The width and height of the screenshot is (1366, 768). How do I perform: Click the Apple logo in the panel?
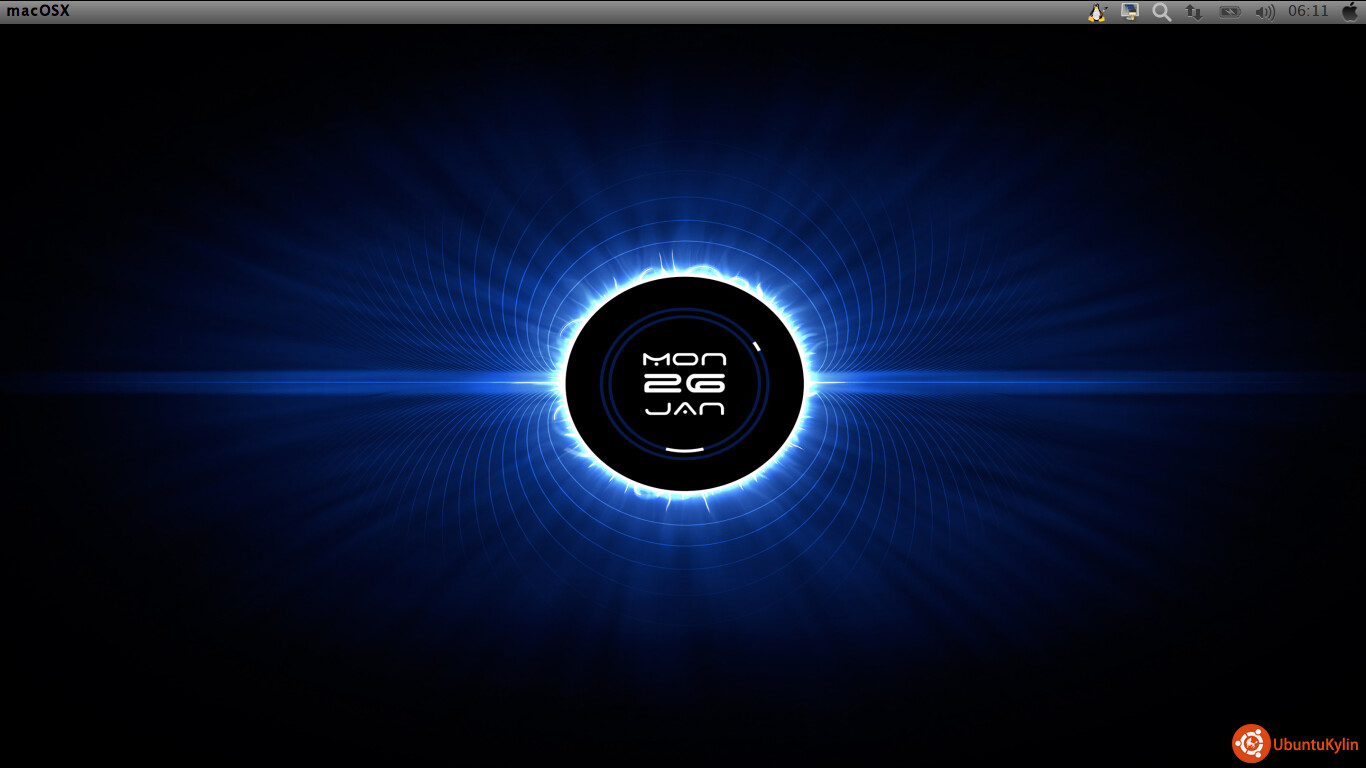click(1349, 12)
